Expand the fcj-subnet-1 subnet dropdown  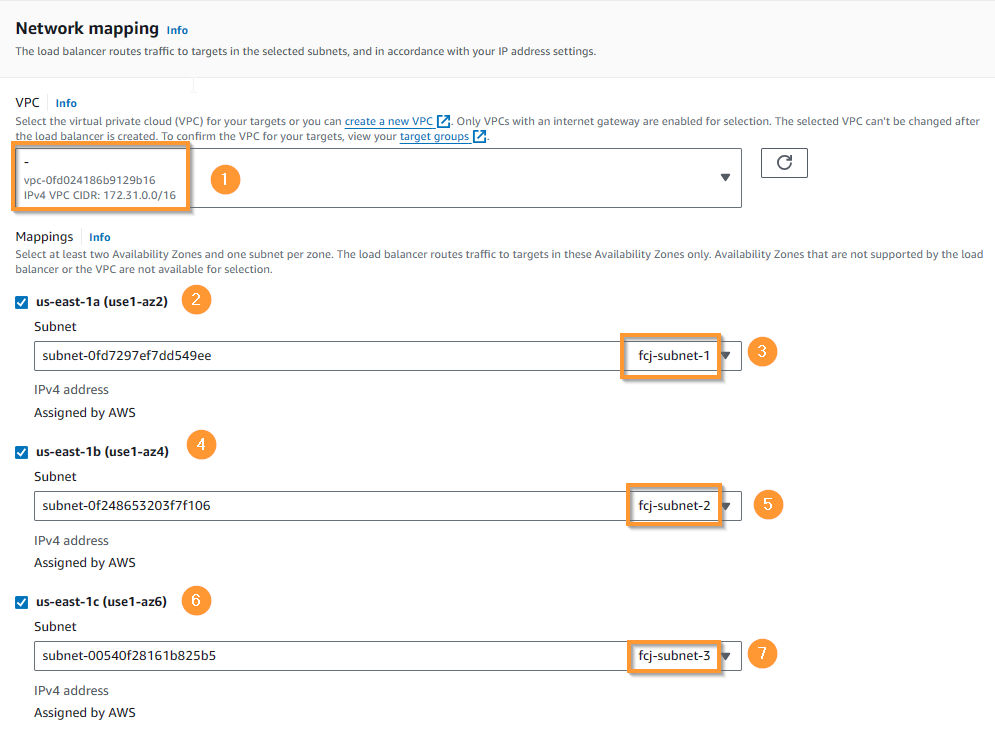point(727,356)
